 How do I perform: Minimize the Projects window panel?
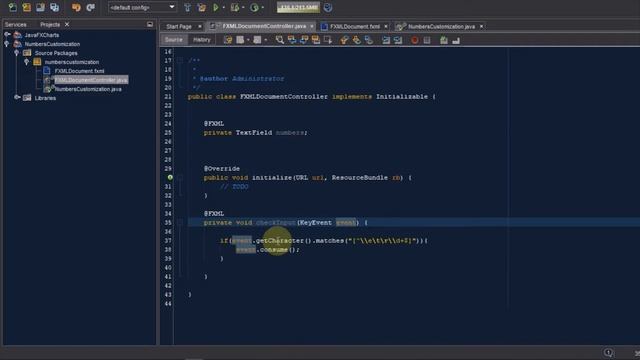pyautogui.click(x=150, y=24)
